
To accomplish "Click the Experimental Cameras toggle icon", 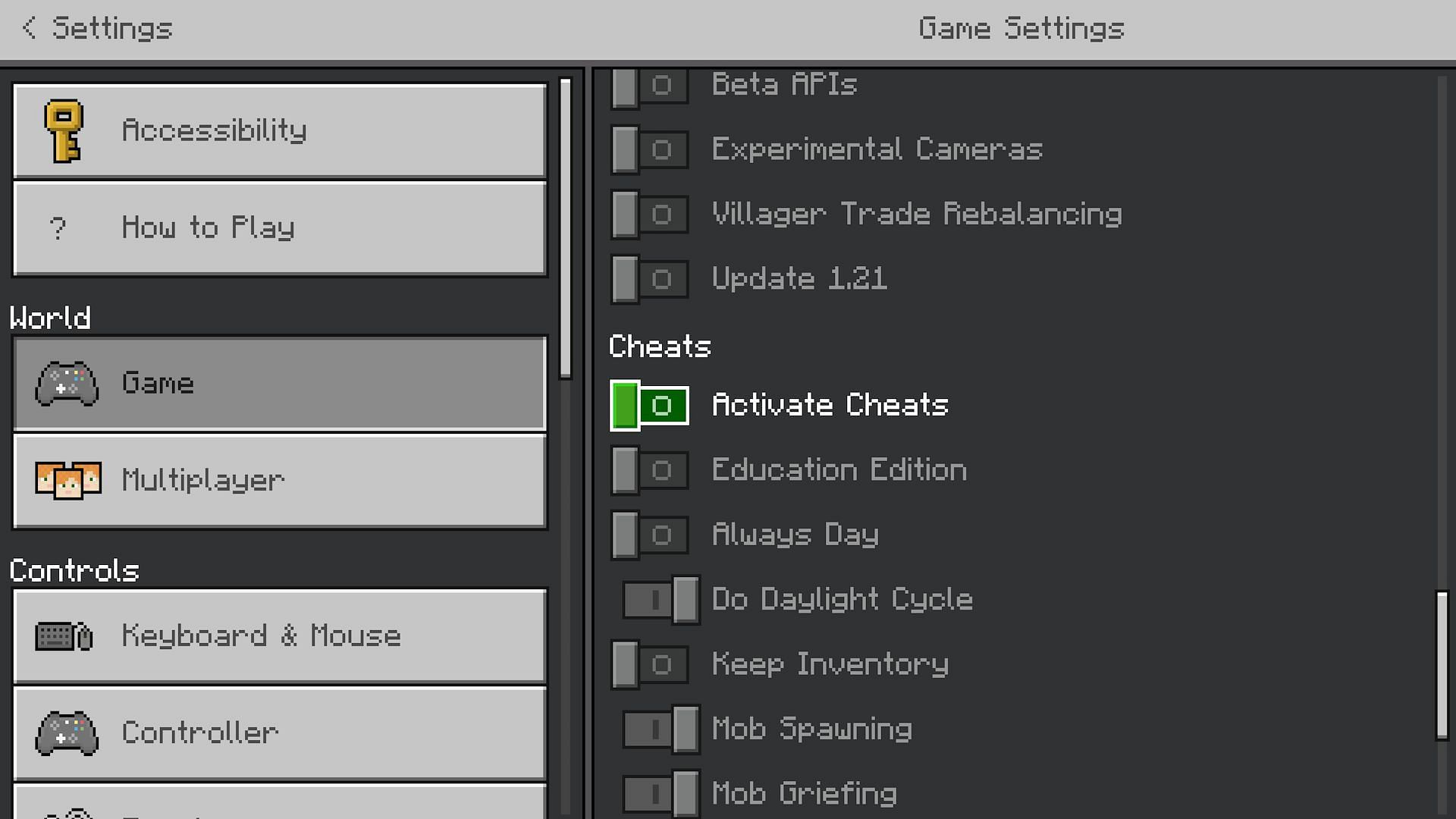I will [649, 149].
